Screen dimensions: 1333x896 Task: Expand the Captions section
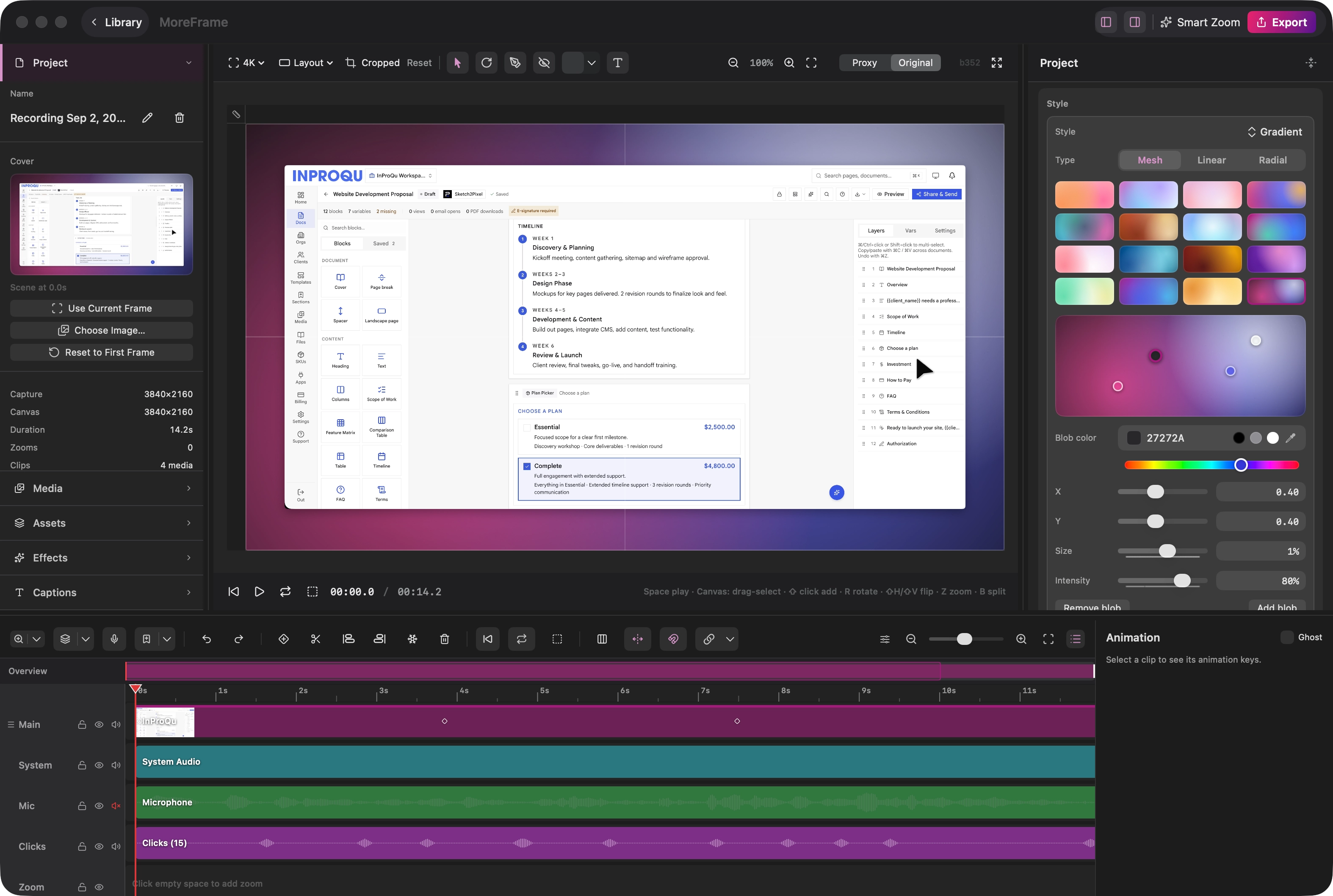tap(102, 592)
